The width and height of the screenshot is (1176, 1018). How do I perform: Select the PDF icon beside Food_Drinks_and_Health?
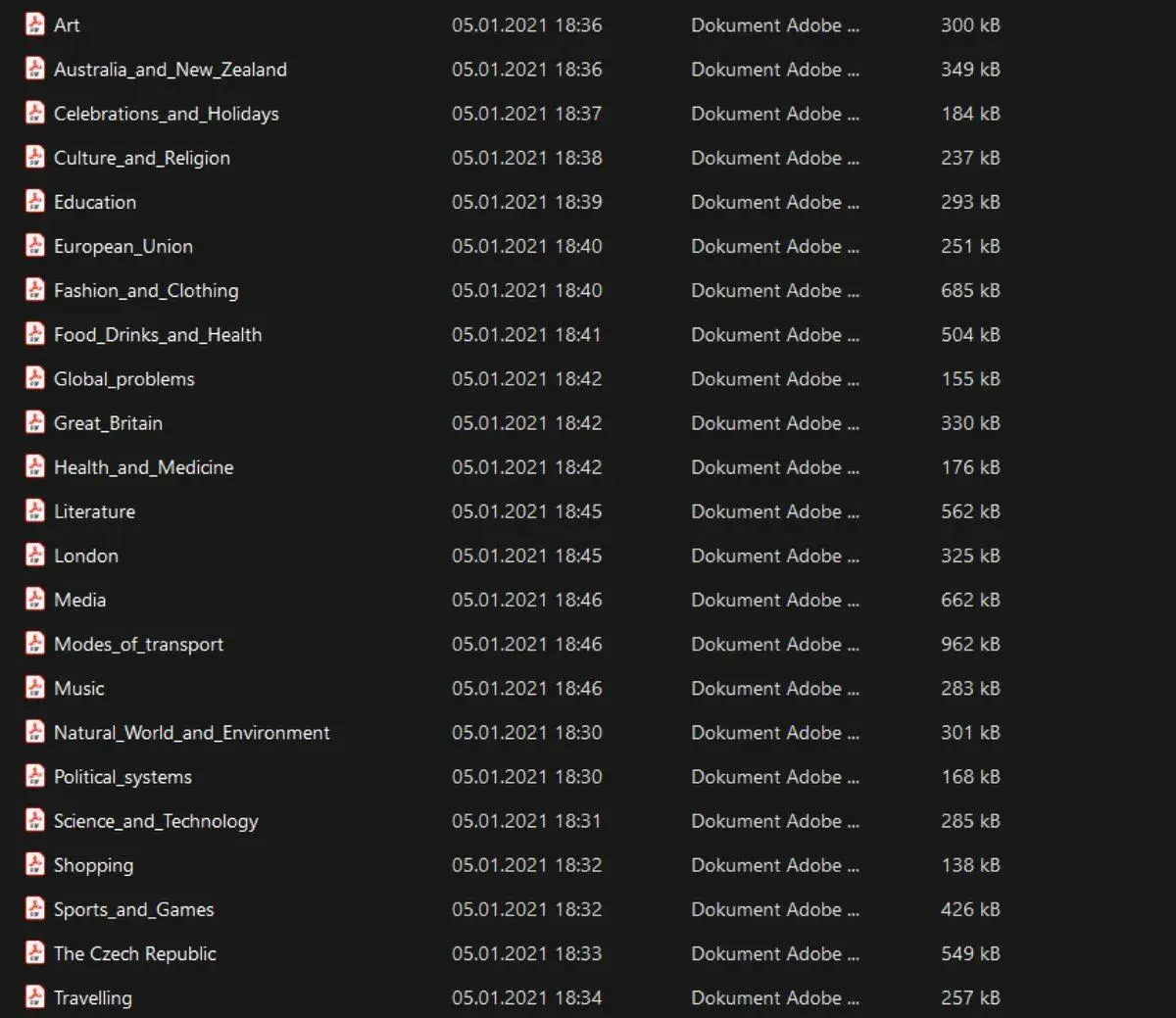[35, 334]
